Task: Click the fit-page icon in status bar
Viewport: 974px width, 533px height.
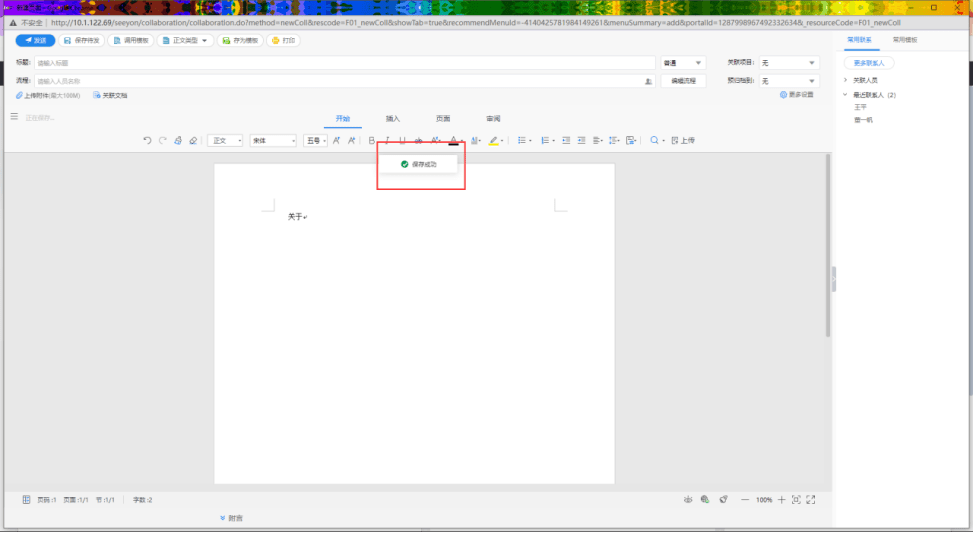Action: [x=796, y=499]
